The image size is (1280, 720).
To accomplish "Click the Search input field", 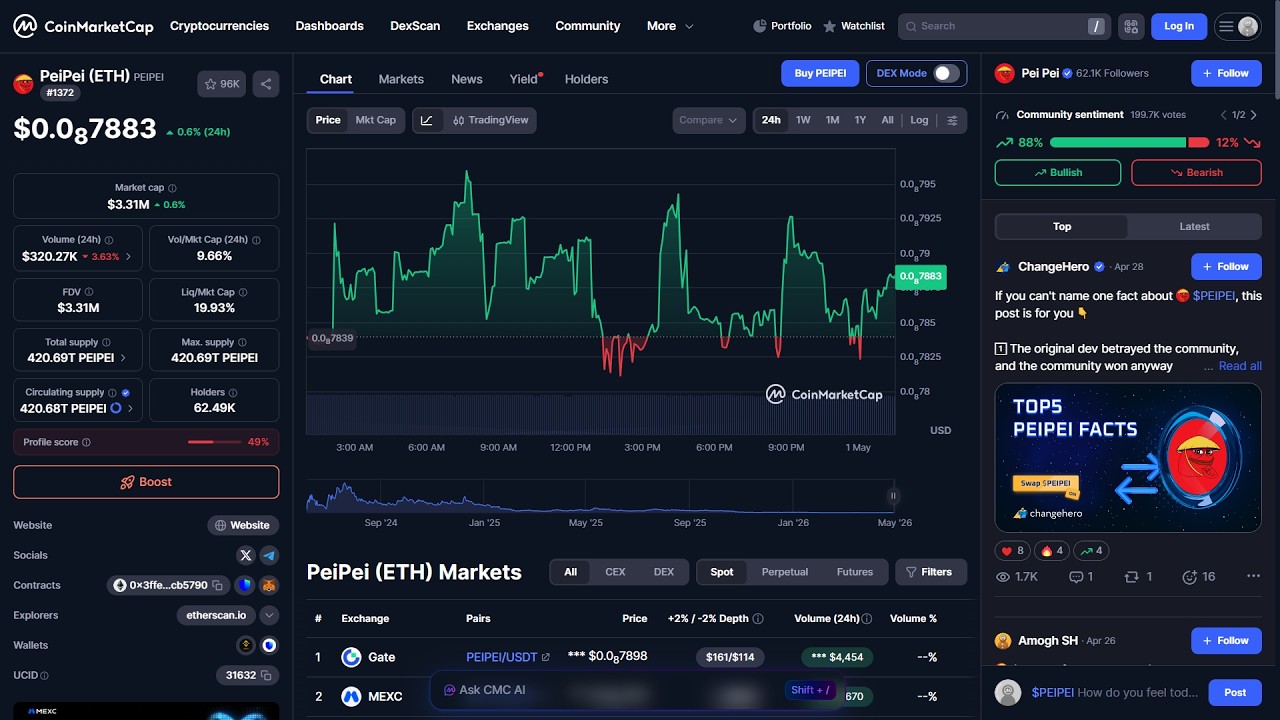I will (1004, 26).
